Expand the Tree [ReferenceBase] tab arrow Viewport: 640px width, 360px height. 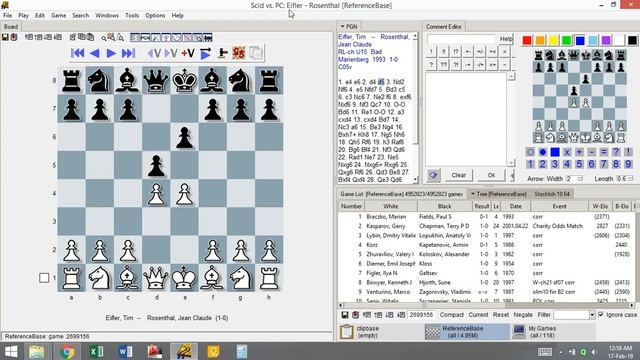tap(473, 194)
